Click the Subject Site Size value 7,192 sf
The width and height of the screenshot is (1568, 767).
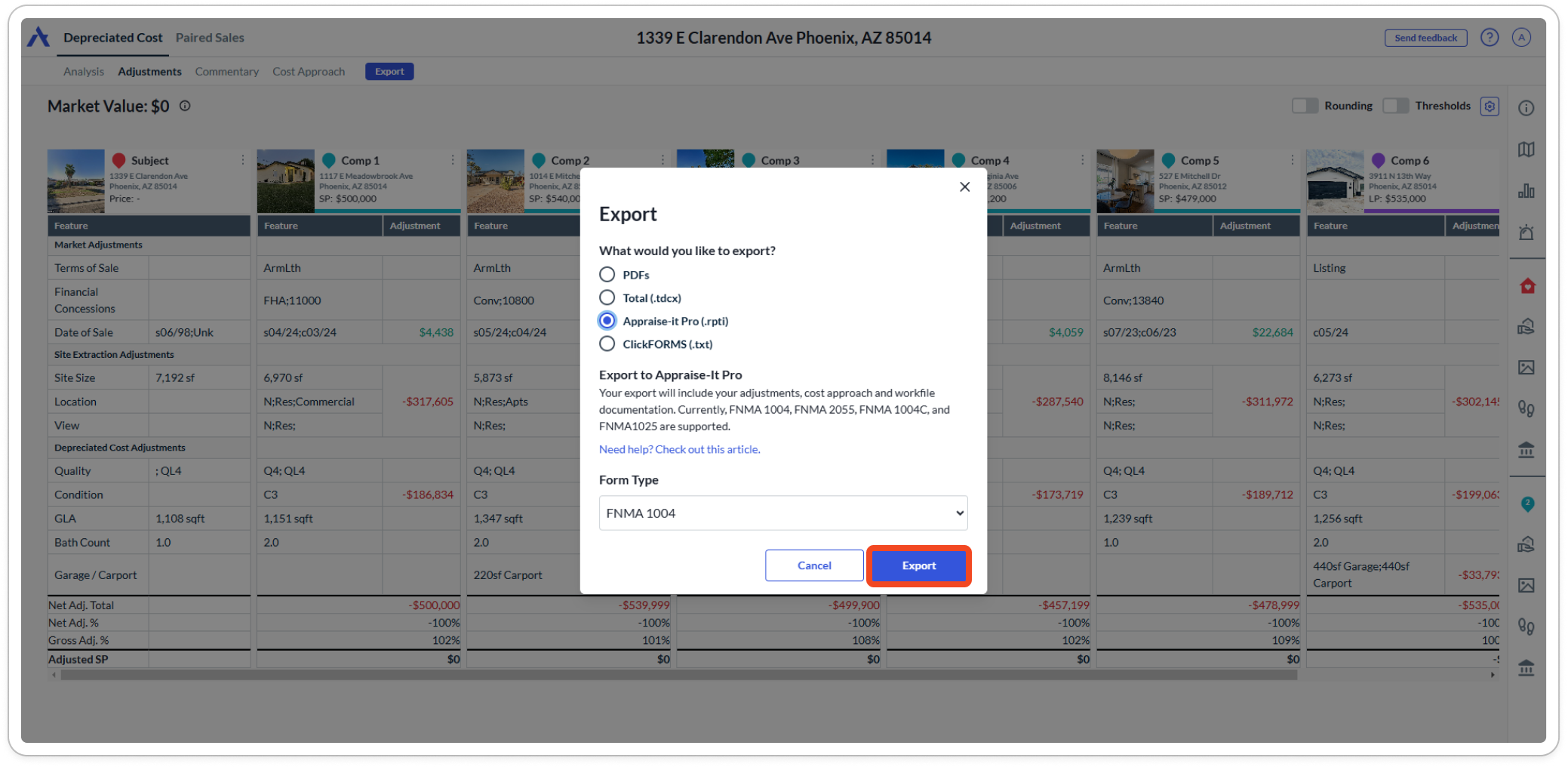tap(175, 377)
